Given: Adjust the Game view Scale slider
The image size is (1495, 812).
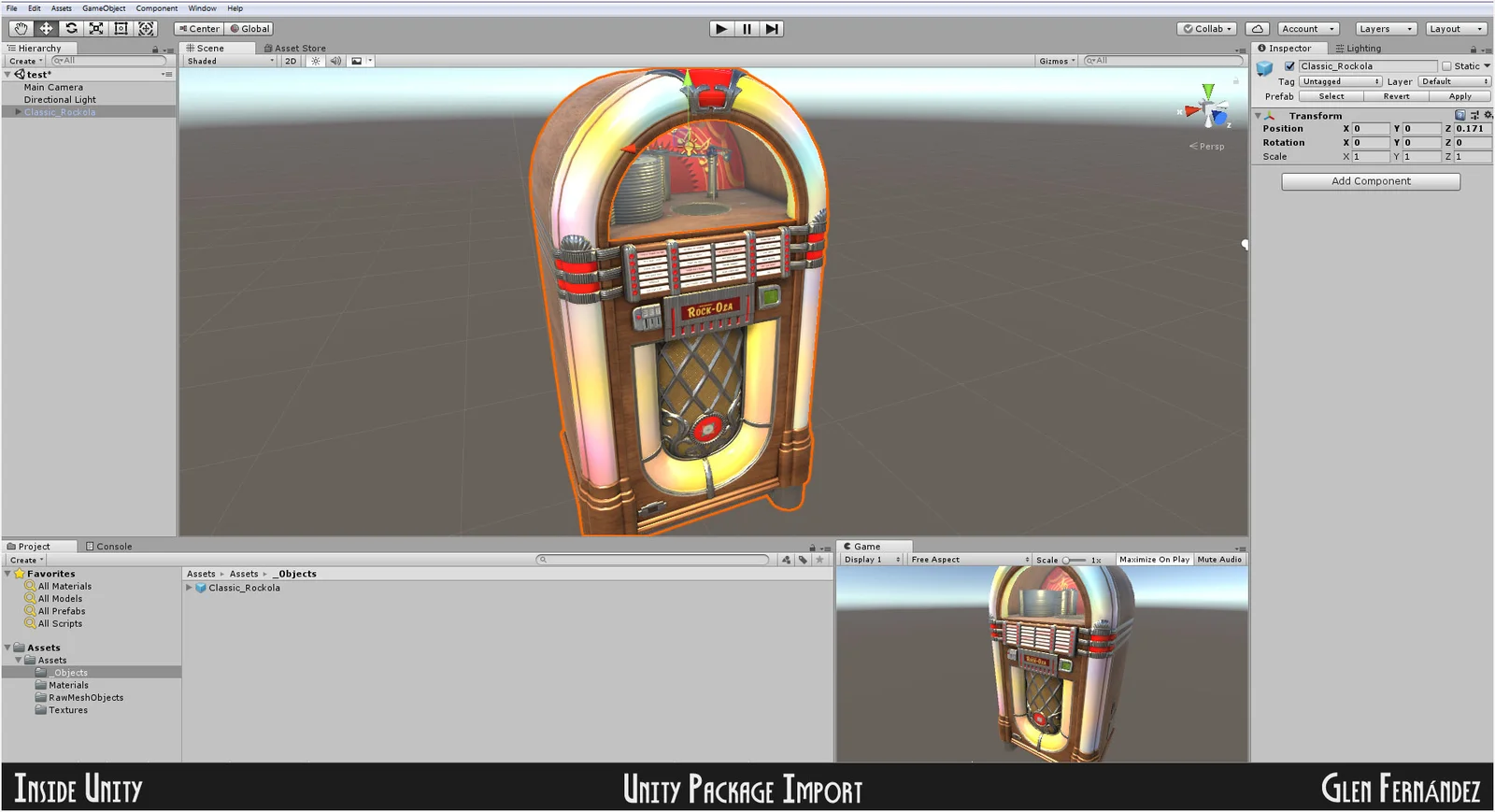Looking at the screenshot, I should [1075, 560].
